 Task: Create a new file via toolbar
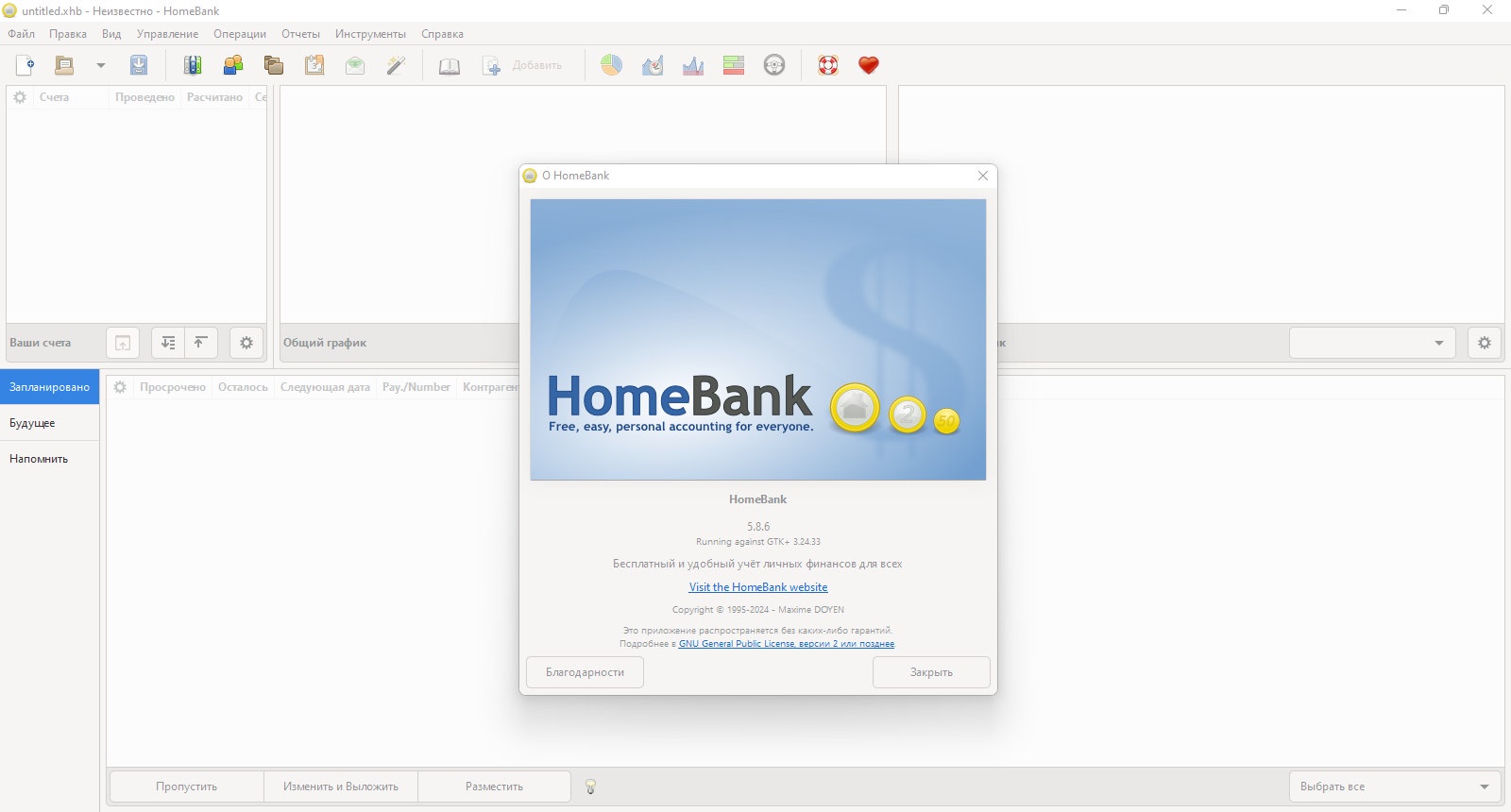pyautogui.click(x=25, y=65)
